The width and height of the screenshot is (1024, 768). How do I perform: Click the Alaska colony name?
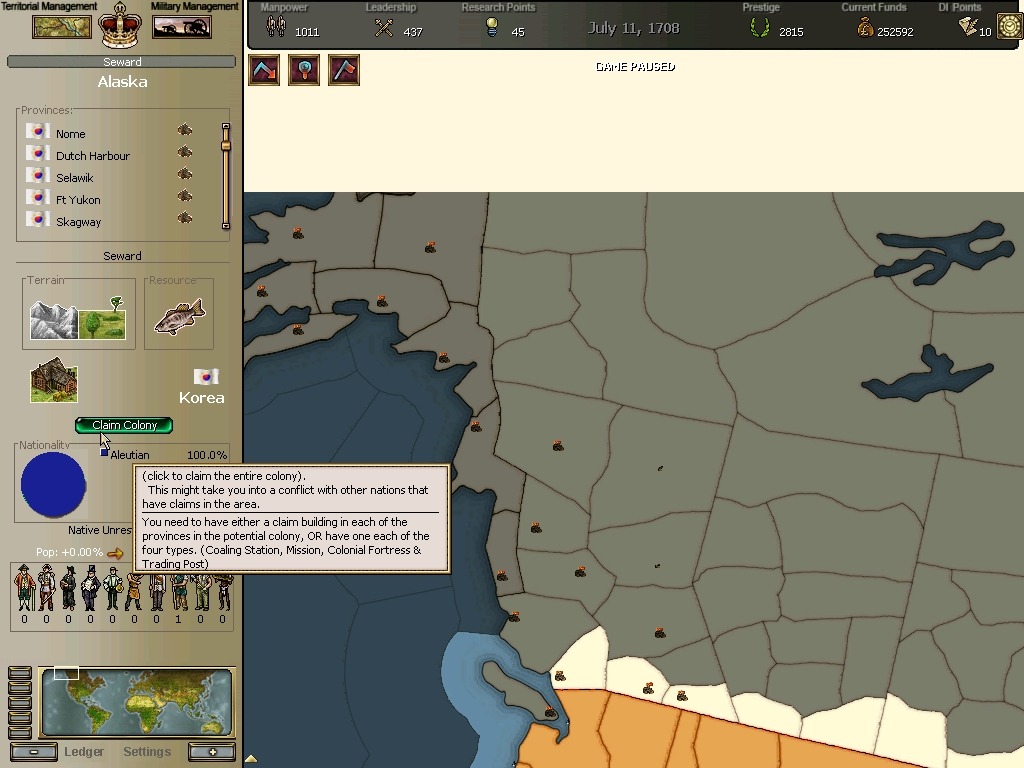click(122, 82)
